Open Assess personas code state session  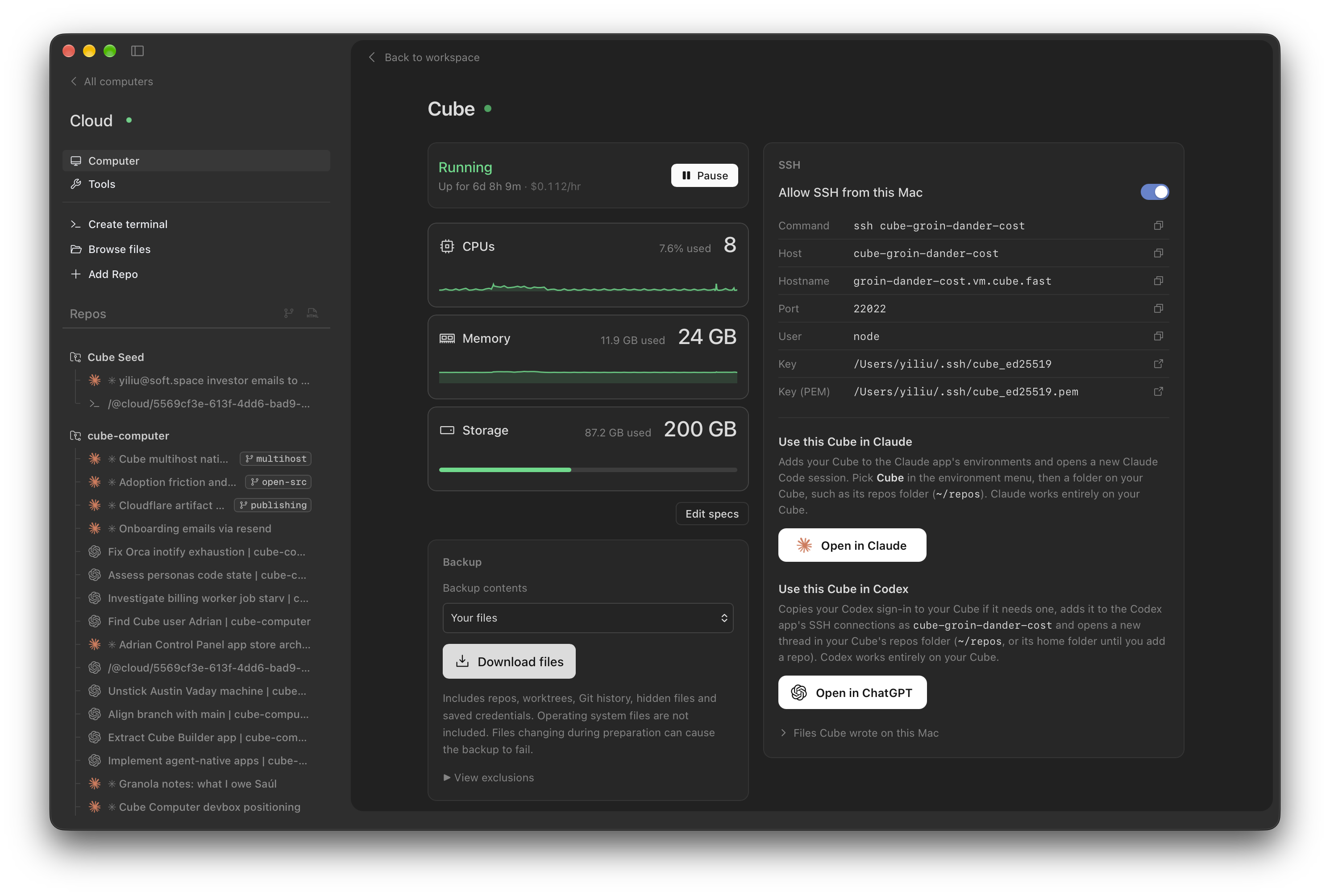(207, 575)
